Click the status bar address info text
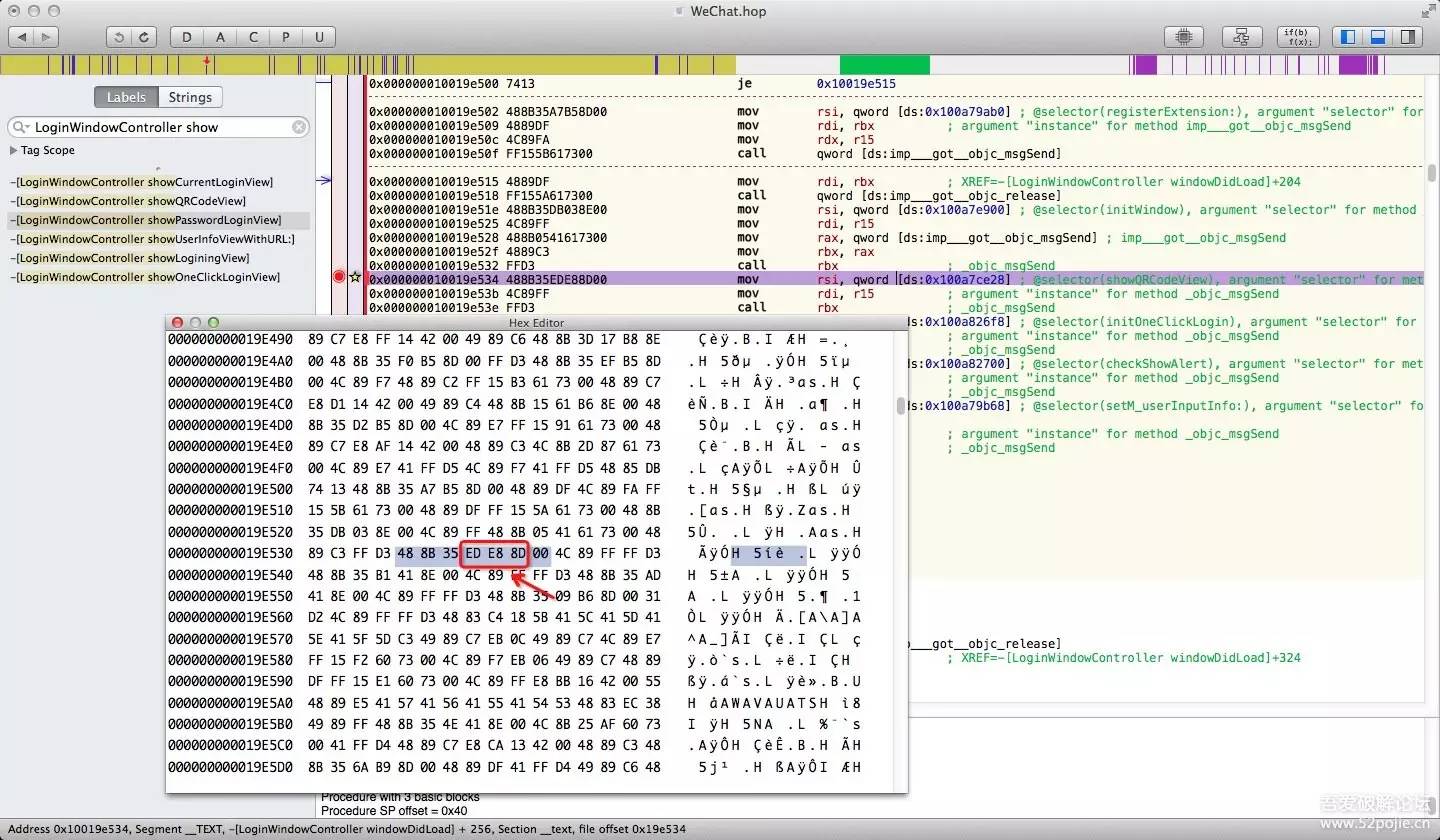The width and height of the screenshot is (1440, 840). click(347, 829)
